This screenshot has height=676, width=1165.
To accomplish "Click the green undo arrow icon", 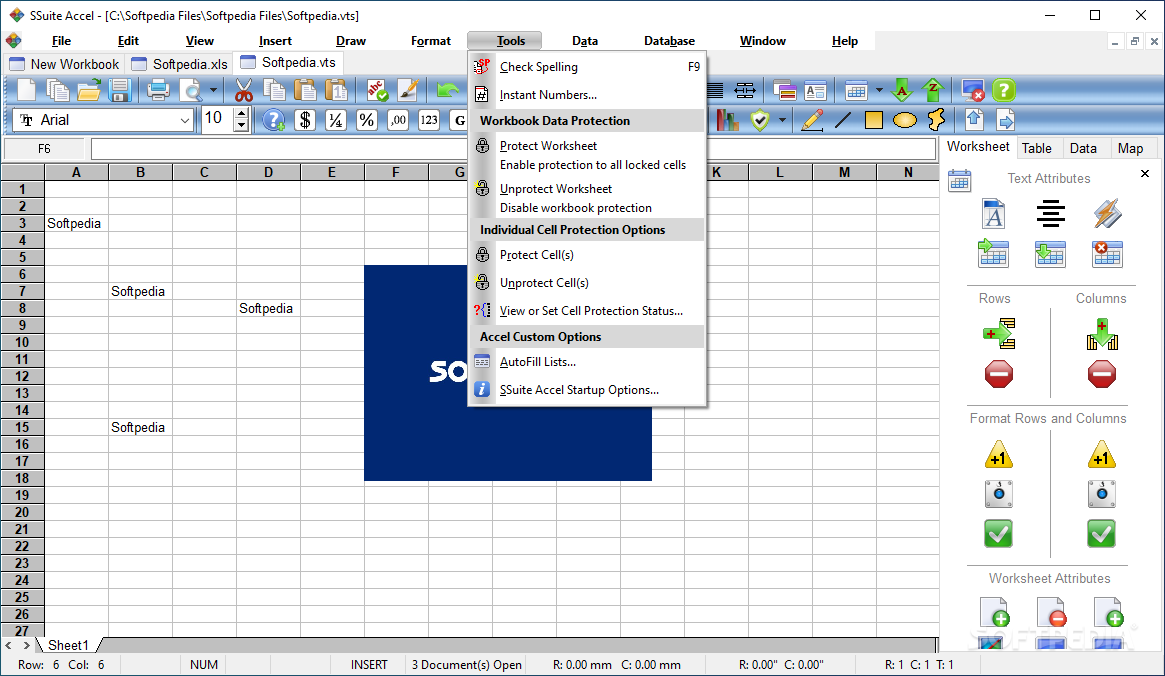I will [x=447, y=91].
